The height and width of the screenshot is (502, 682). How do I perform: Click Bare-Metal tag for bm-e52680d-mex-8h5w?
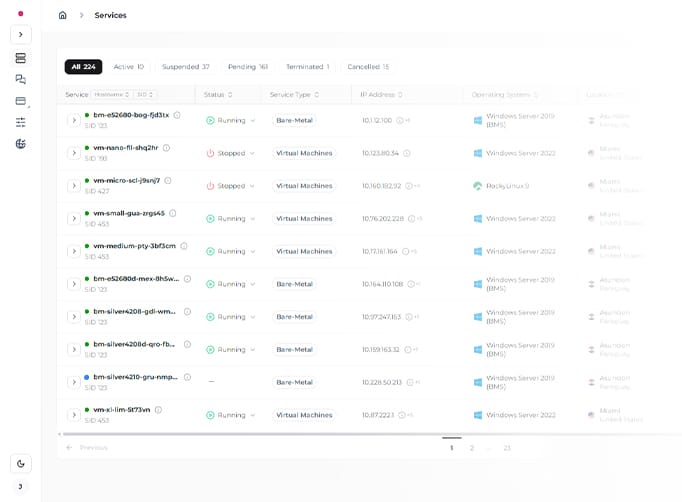tap(294, 284)
